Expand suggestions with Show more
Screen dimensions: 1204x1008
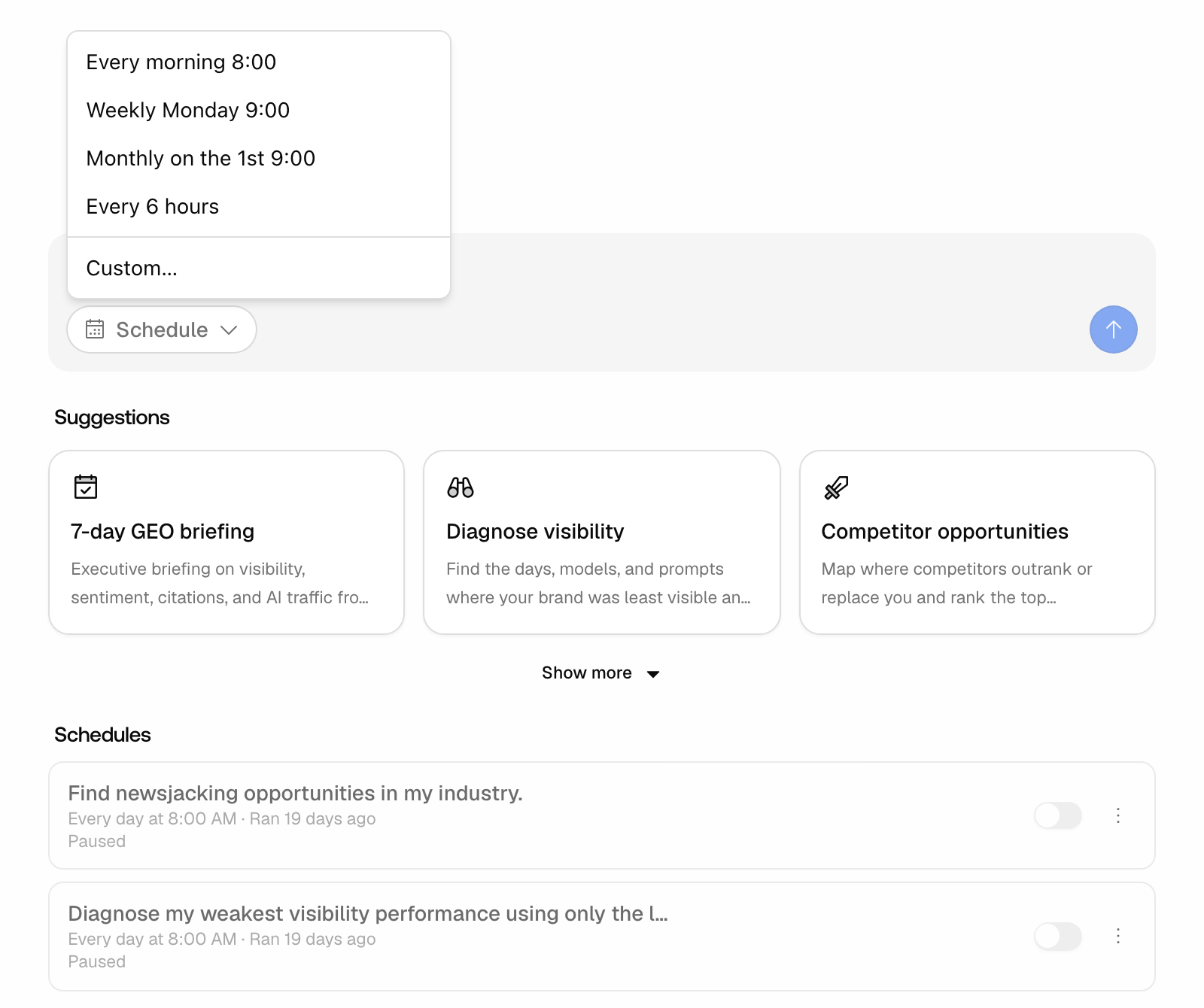[x=601, y=673]
